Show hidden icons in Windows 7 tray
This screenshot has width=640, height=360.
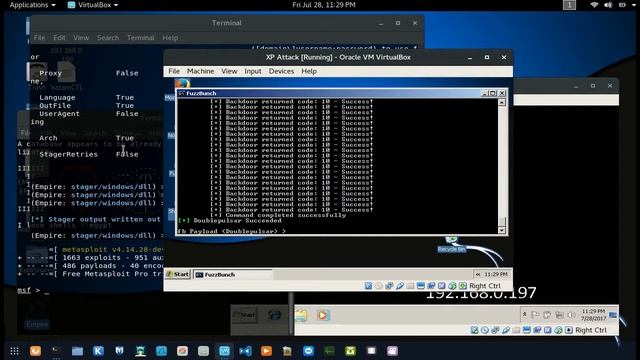(524, 314)
